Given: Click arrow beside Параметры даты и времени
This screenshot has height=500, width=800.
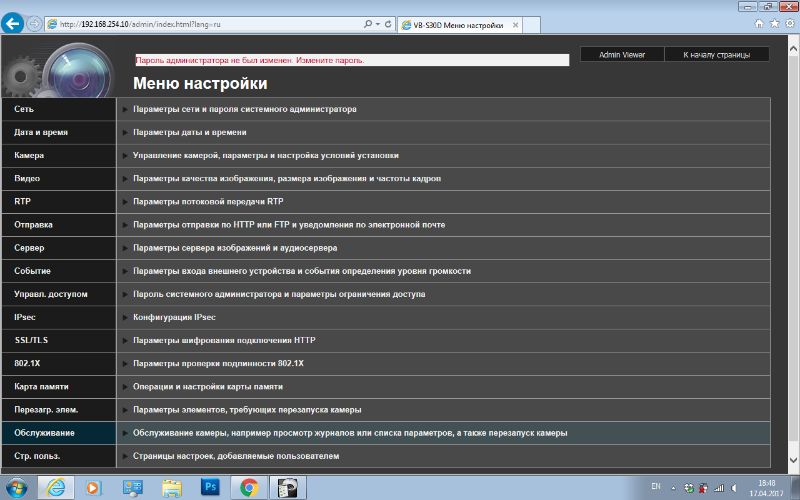Looking at the screenshot, I should point(125,133).
